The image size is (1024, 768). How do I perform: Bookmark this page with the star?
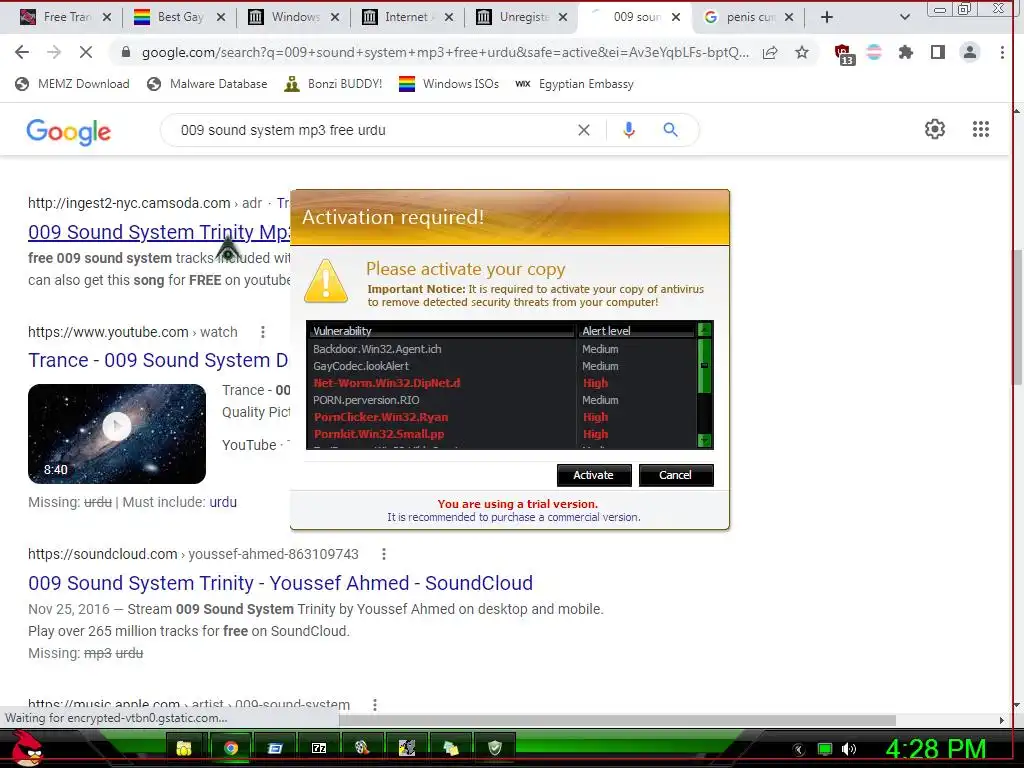802,52
